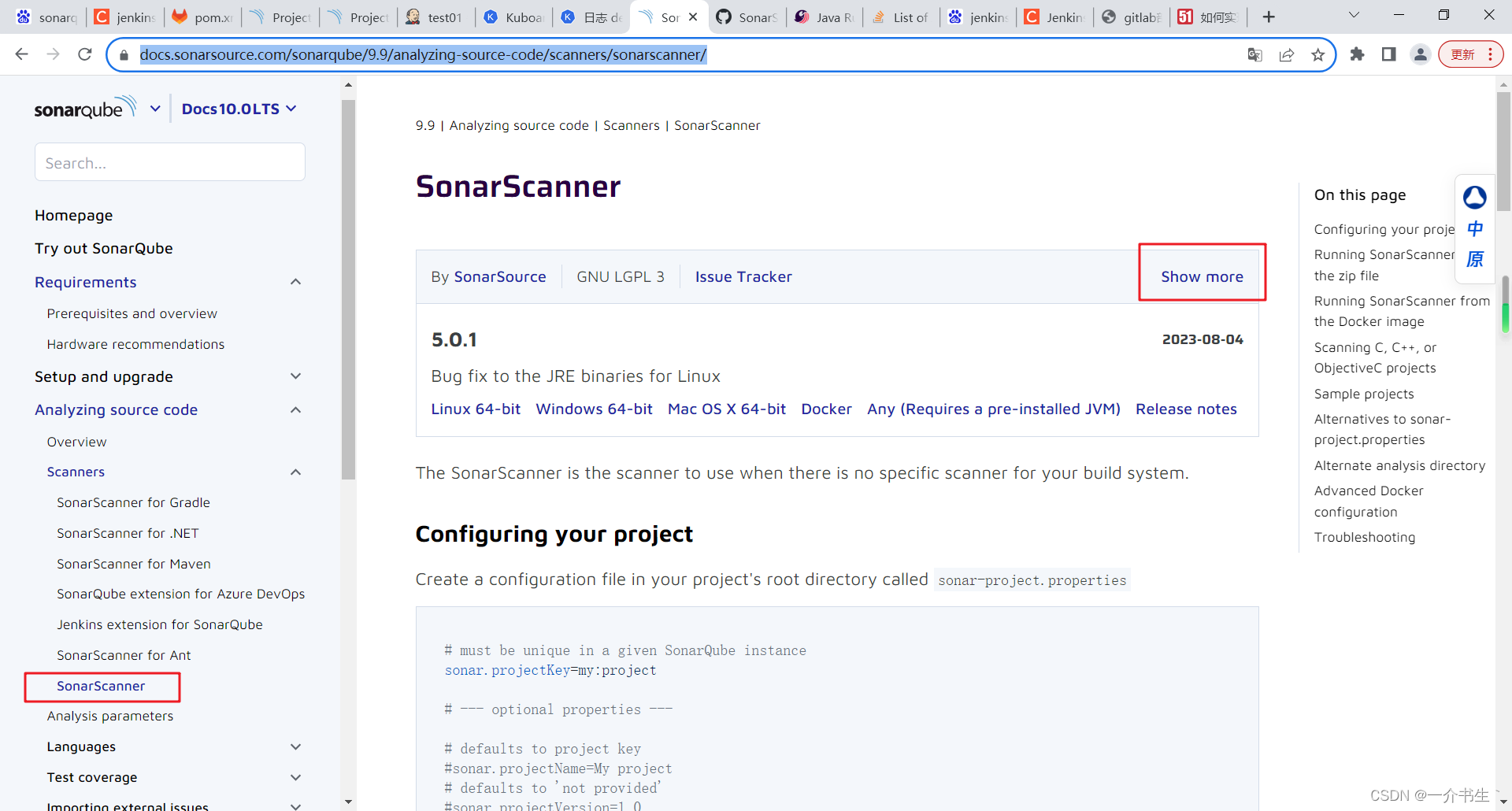Open the Issue Tracker link
The image size is (1512, 811).
click(743, 276)
